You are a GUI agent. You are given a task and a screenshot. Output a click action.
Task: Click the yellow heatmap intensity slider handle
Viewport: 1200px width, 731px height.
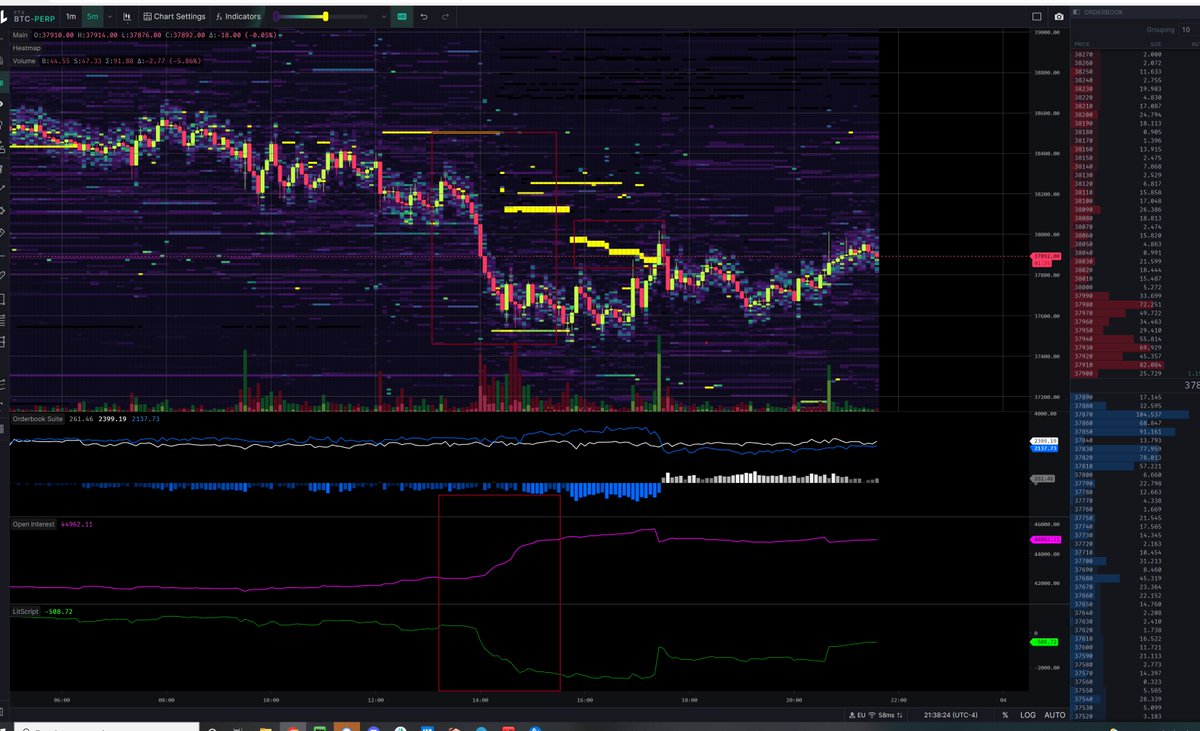point(326,17)
